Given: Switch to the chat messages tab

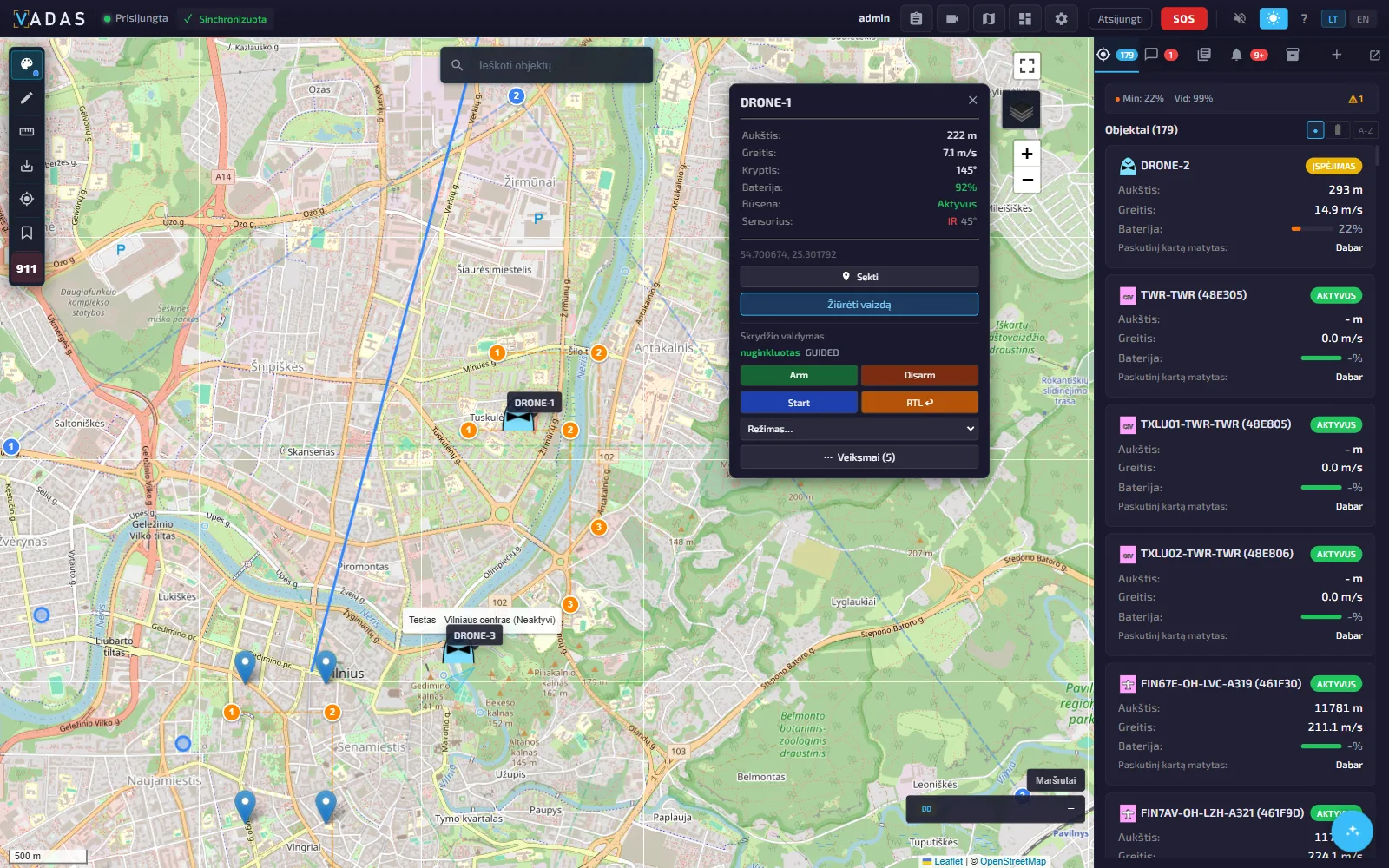Looking at the screenshot, I should (x=1151, y=55).
